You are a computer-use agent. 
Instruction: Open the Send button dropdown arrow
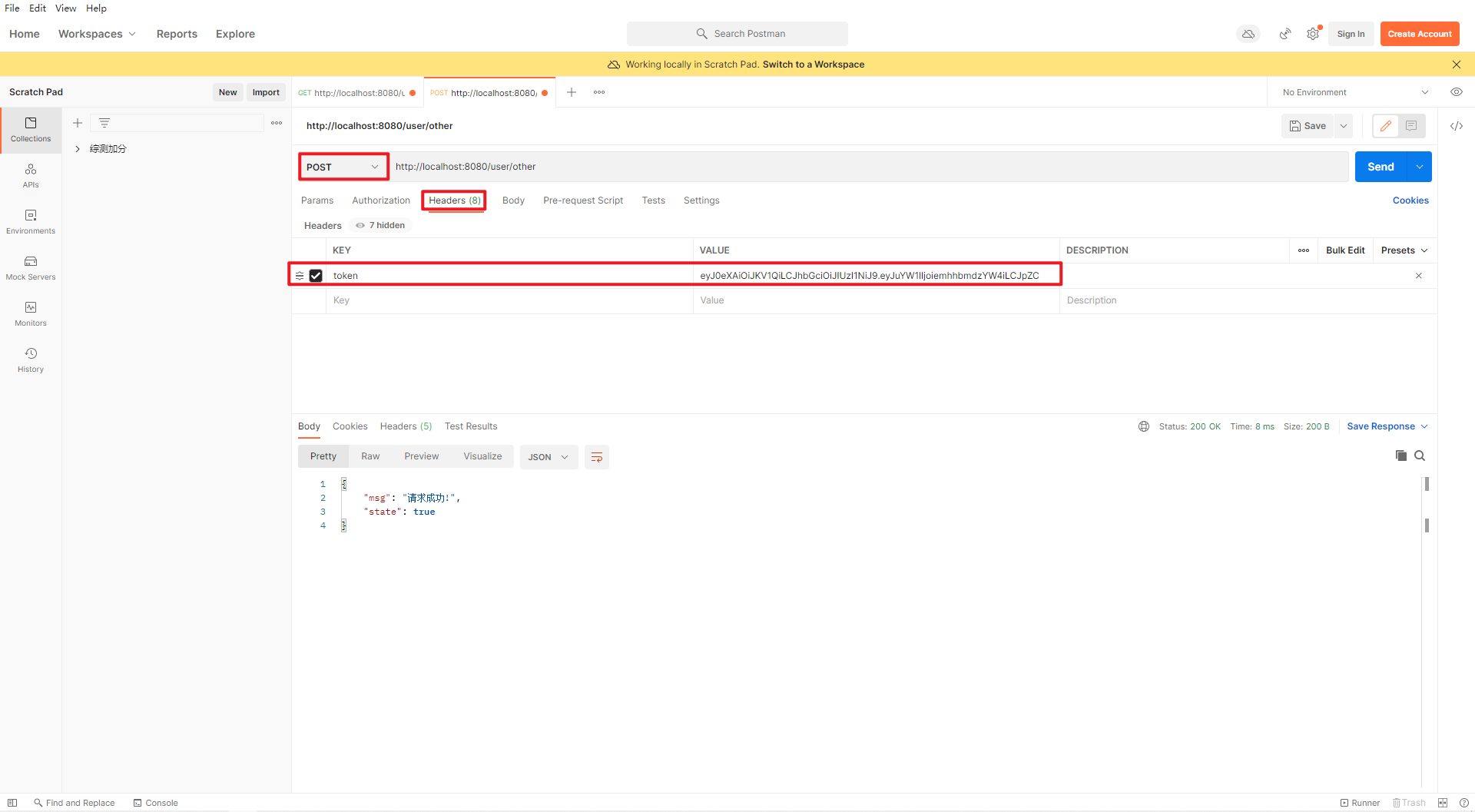point(1419,167)
